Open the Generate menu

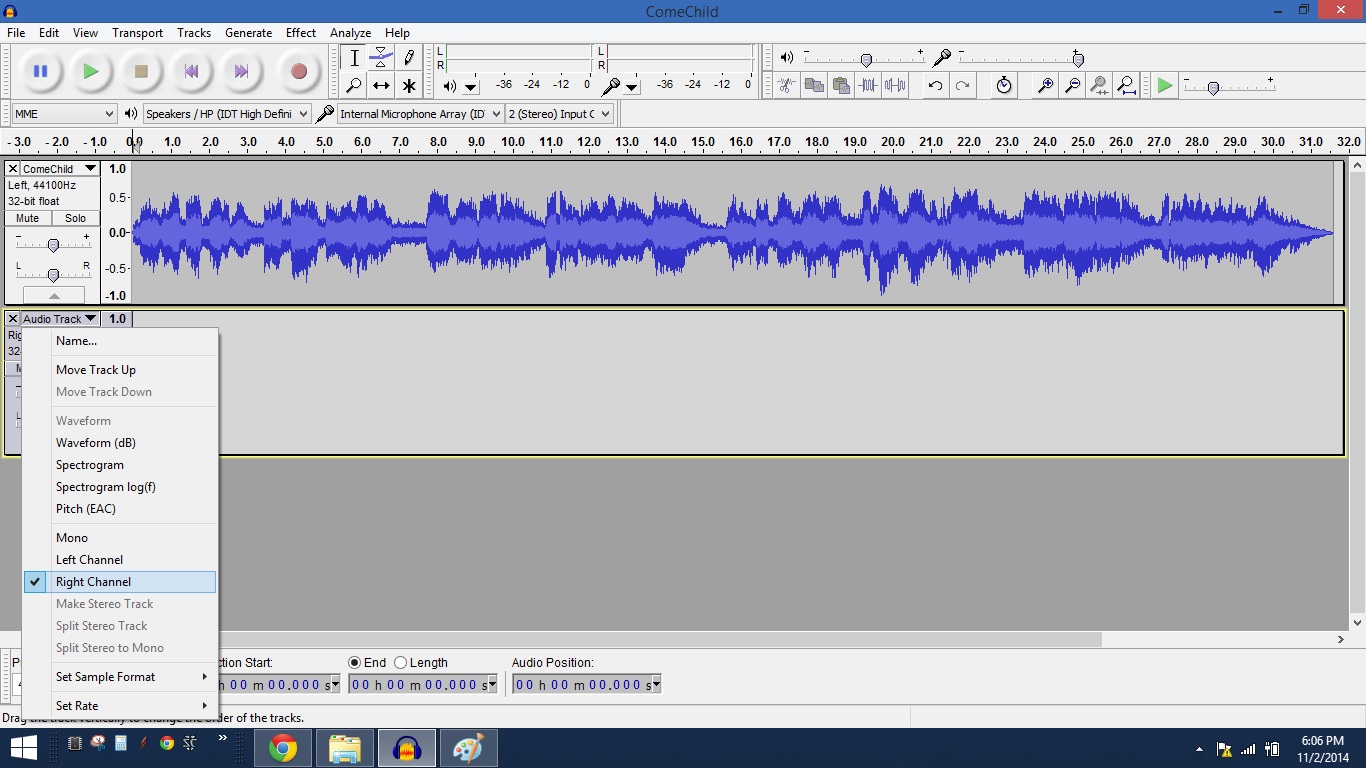tap(248, 33)
